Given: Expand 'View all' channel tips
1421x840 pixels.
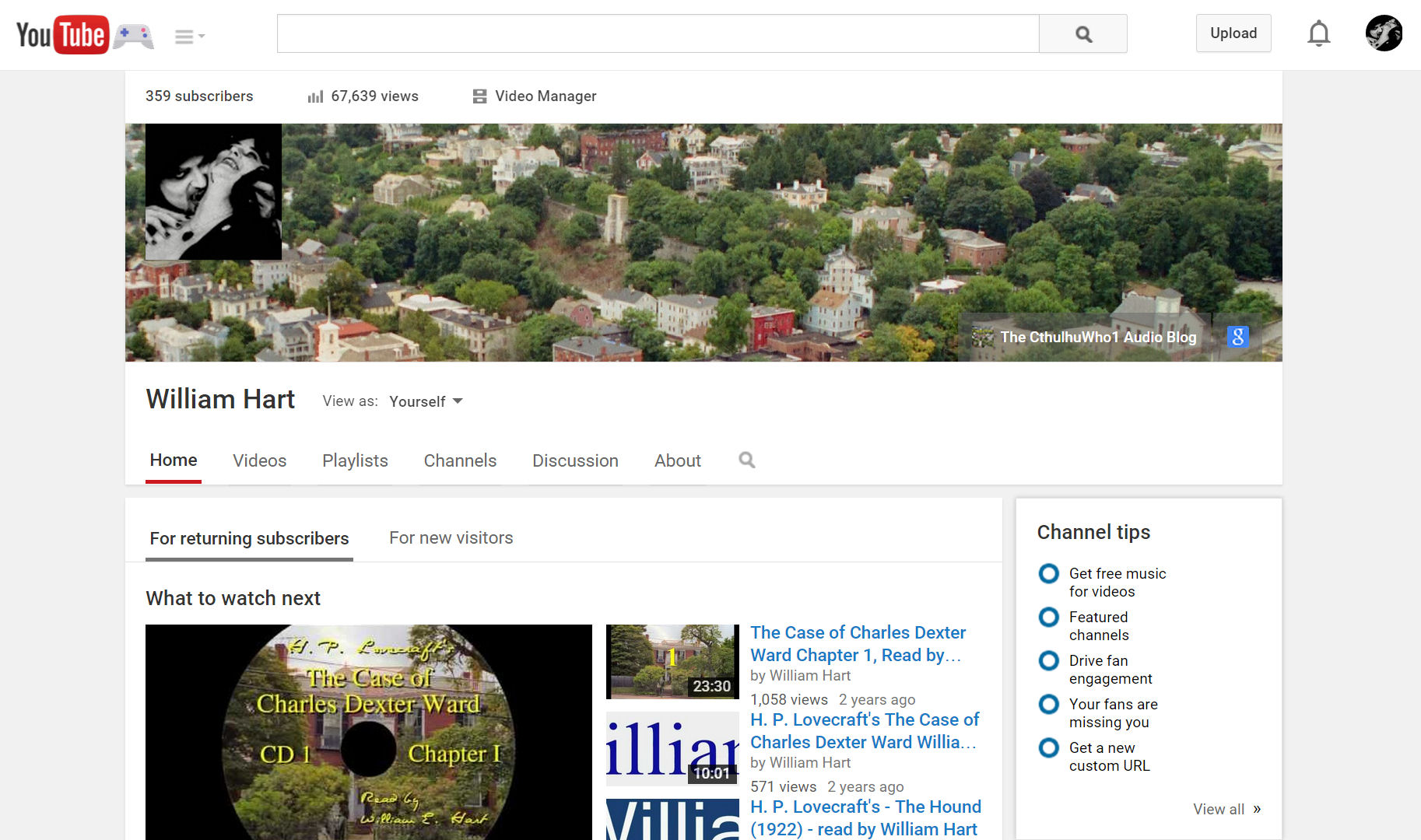Looking at the screenshot, I should coord(1226,809).
